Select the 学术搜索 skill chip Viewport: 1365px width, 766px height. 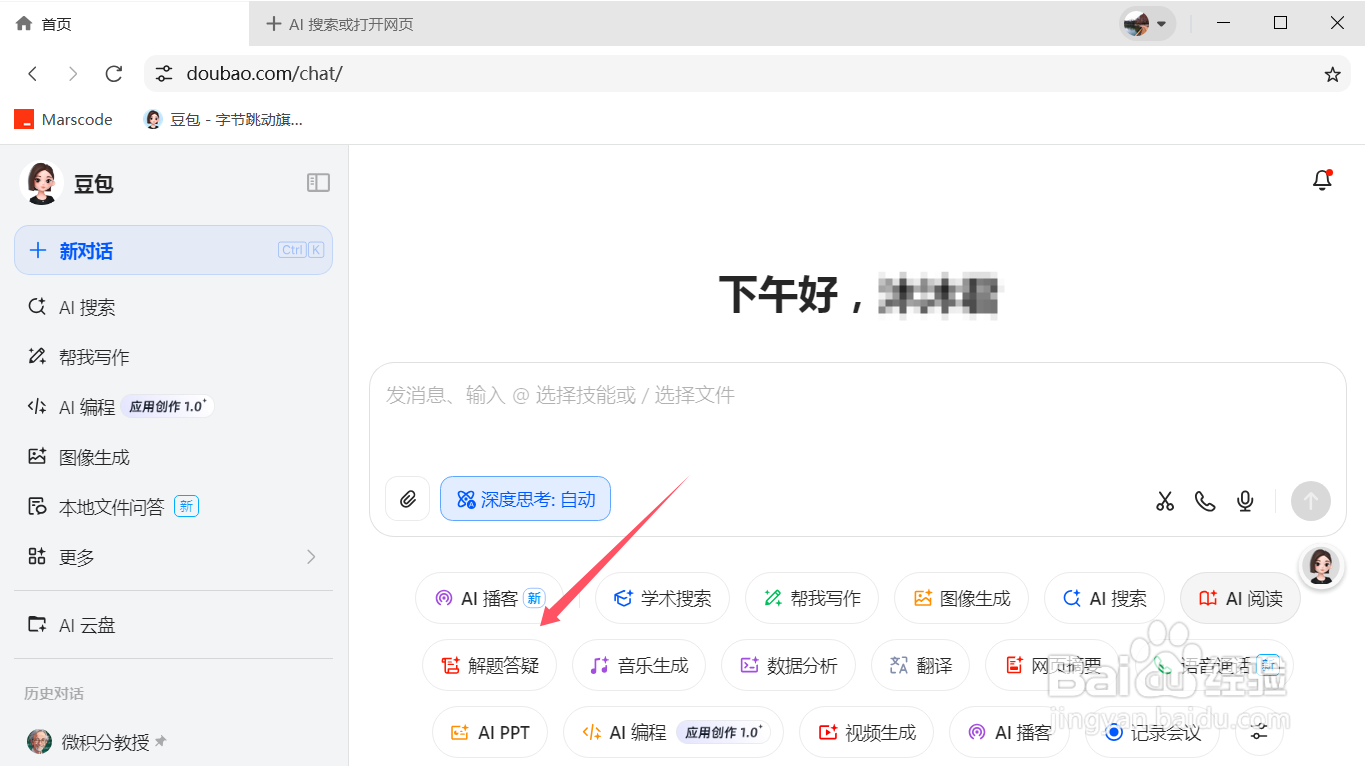tap(662, 598)
